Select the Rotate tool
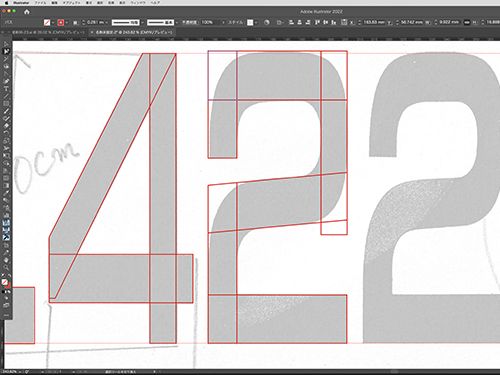Screen dimensions: 500x375 6,133
